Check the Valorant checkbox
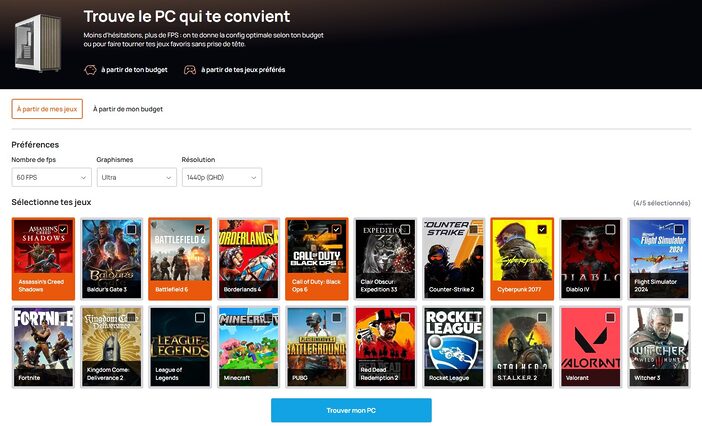 (x=610, y=318)
